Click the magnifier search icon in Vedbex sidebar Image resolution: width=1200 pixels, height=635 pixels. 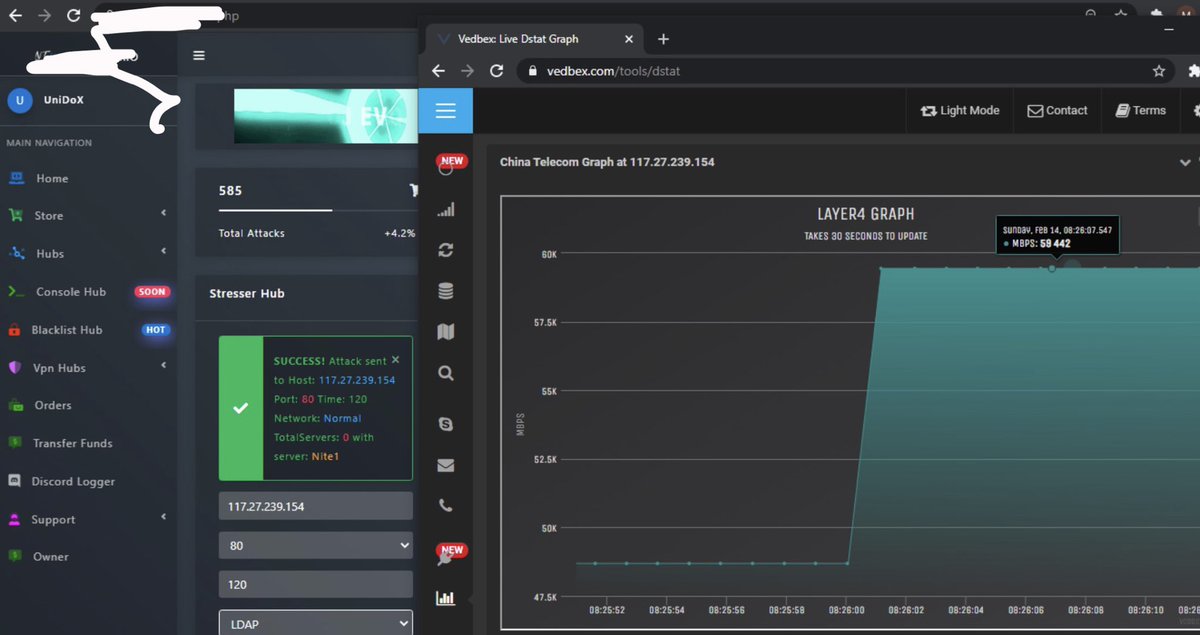(x=446, y=373)
